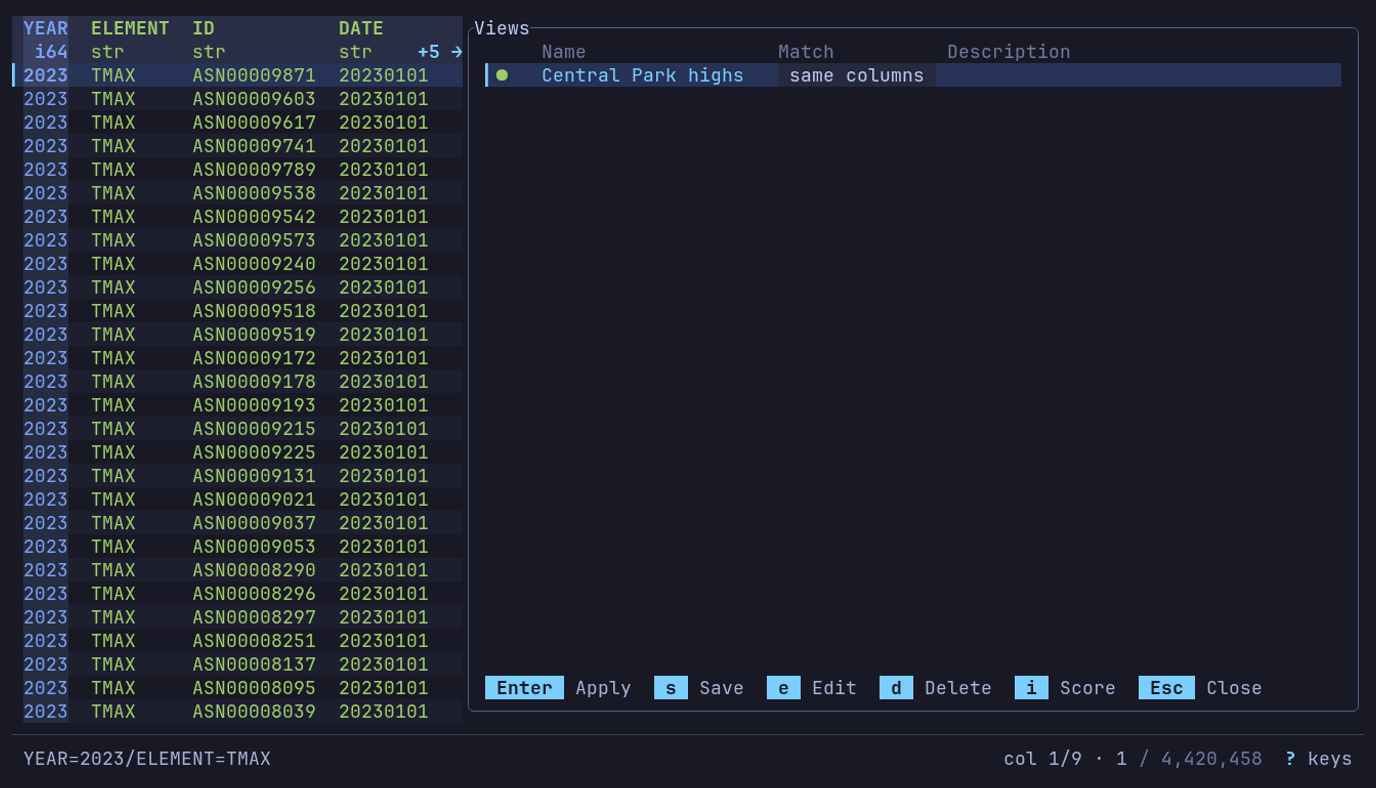Click the ID column header
1376x788 pixels.
point(203,28)
